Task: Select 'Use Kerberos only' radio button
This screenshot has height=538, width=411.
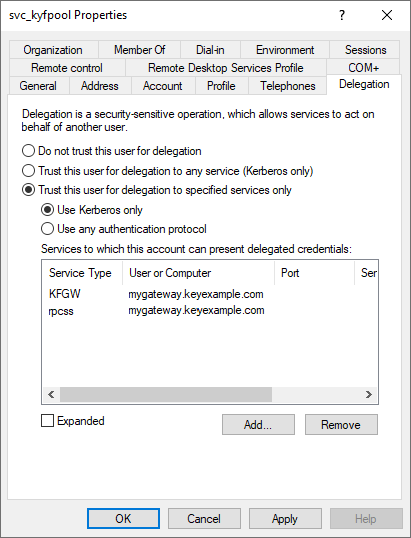Action: 92,210
